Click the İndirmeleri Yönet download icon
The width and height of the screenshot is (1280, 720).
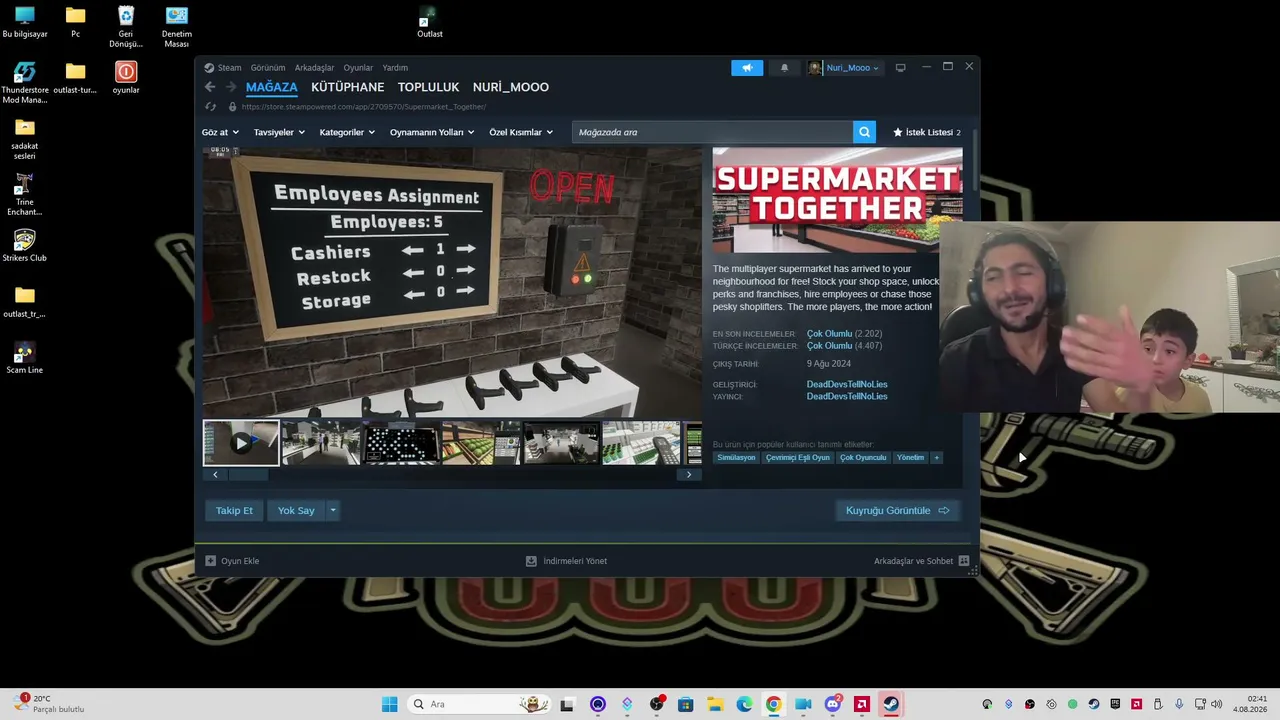pyautogui.click(x=531, y=561)
